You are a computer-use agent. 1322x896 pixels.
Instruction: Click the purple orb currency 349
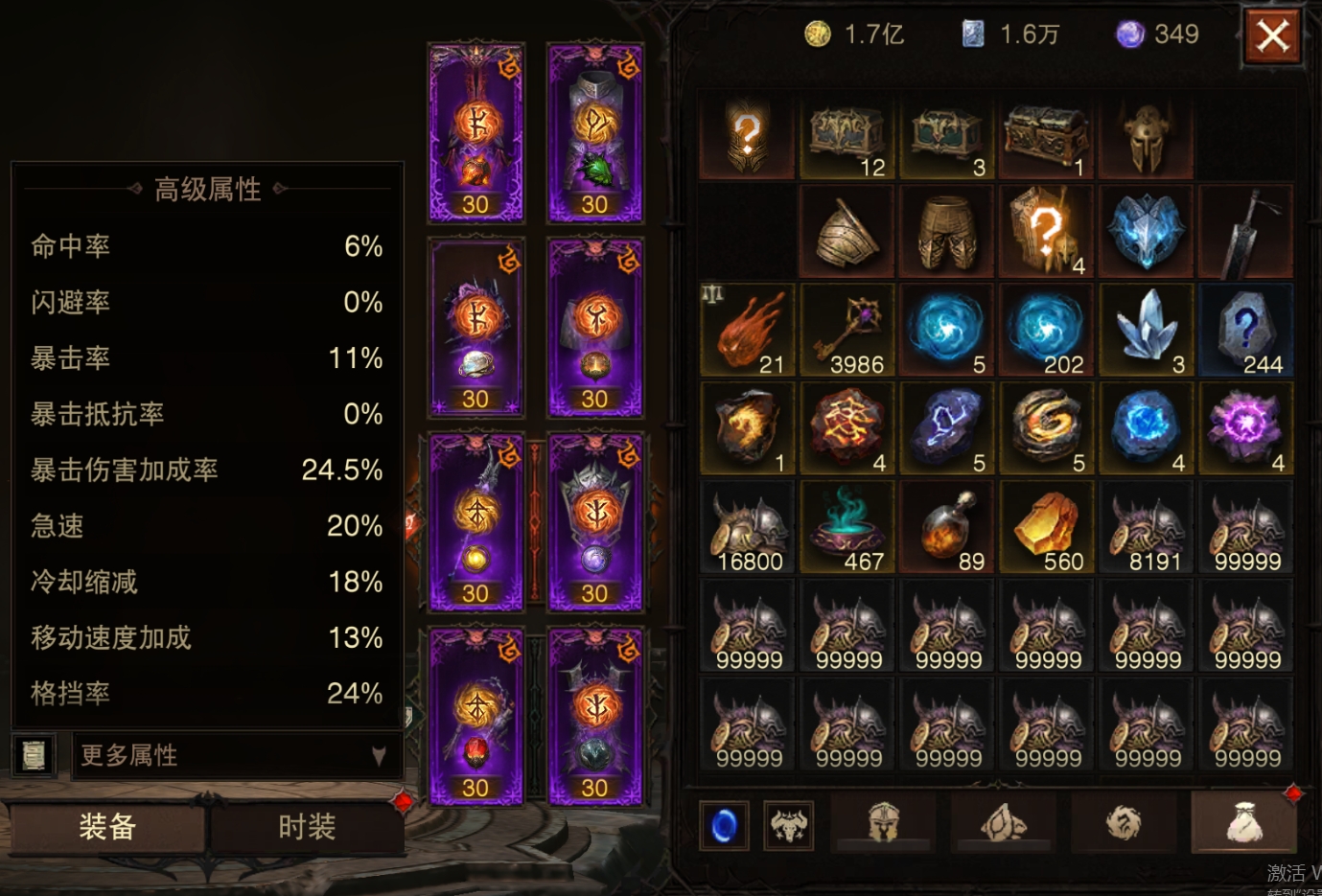pos(1157,34)
